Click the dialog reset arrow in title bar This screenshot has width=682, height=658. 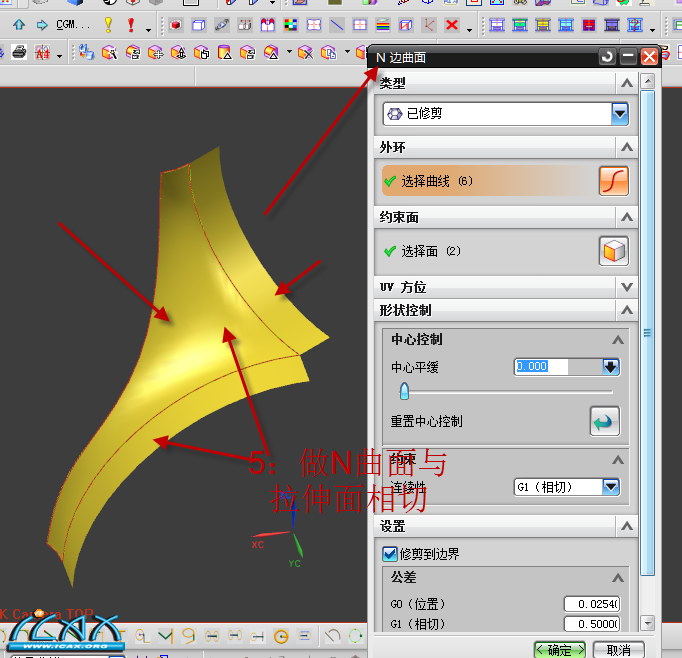coord(607,57)
